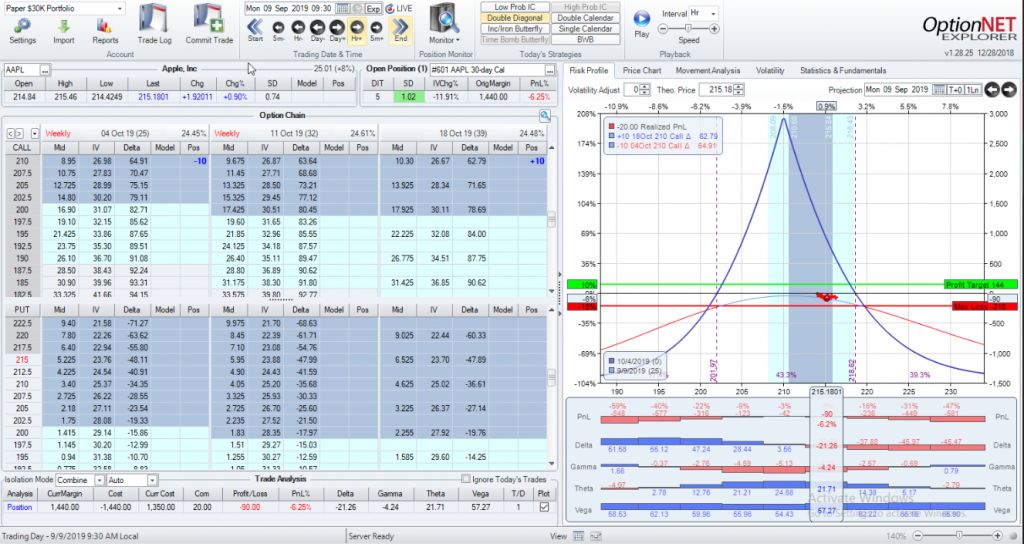Click the playback speed plus icon
Screen dimensions: 1024x544
pyautogui.click(x=714, y=29)
